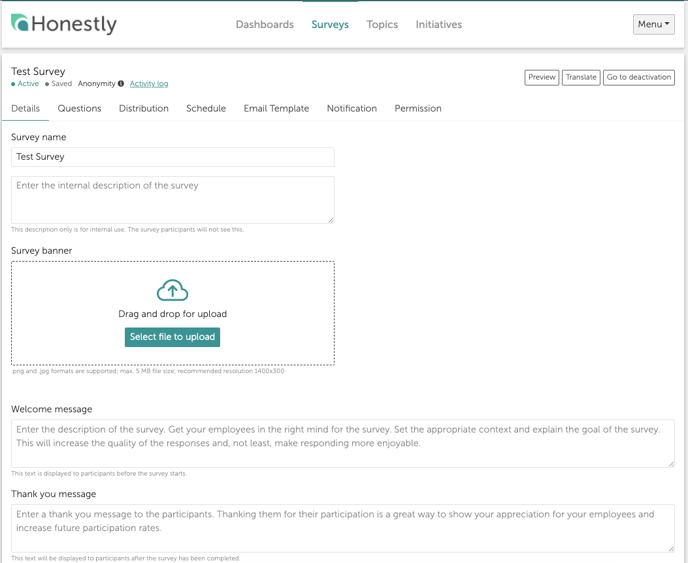Focus the Survey name input field
Image resolution: width=688 pixels, height=563 pixels.
coord(173,157)
